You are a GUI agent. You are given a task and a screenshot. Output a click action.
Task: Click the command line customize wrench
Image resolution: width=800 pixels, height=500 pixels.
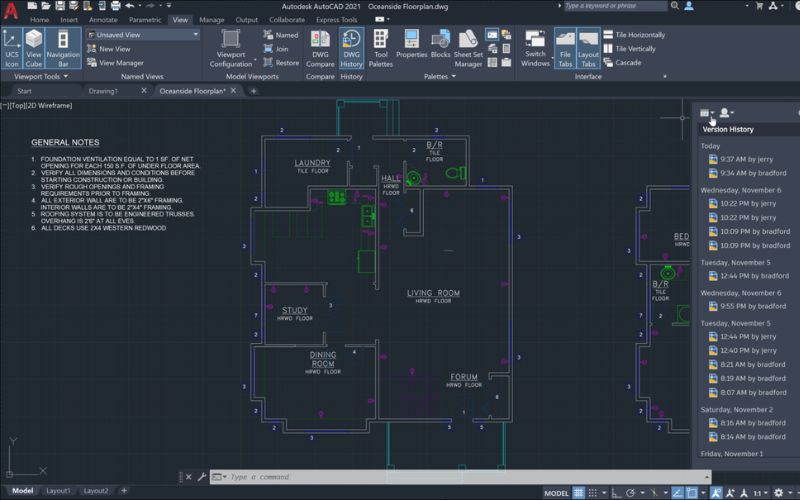coord(203,477)
